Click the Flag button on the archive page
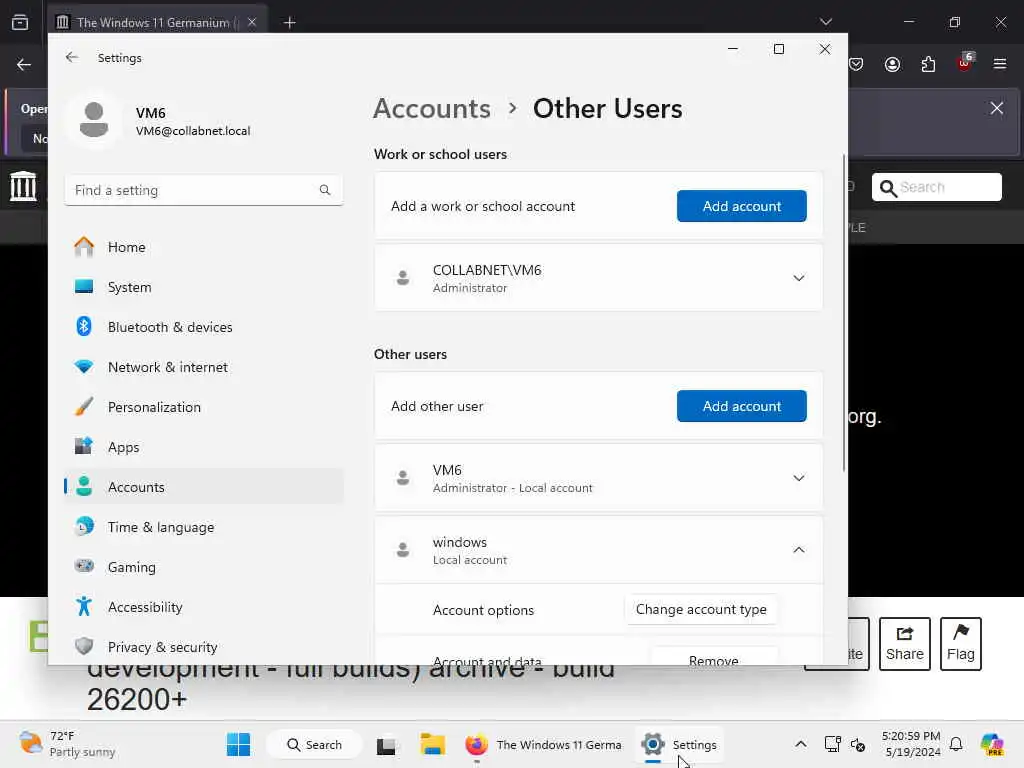 click(961, 644)
